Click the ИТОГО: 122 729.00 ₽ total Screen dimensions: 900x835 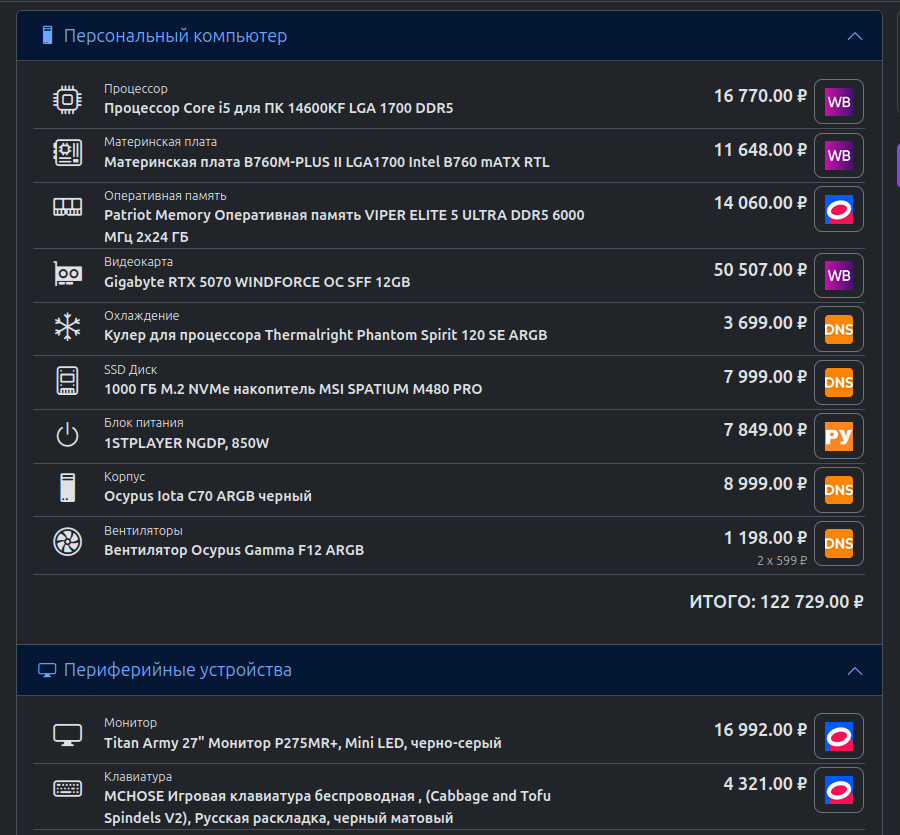click(x=776, y=601)
